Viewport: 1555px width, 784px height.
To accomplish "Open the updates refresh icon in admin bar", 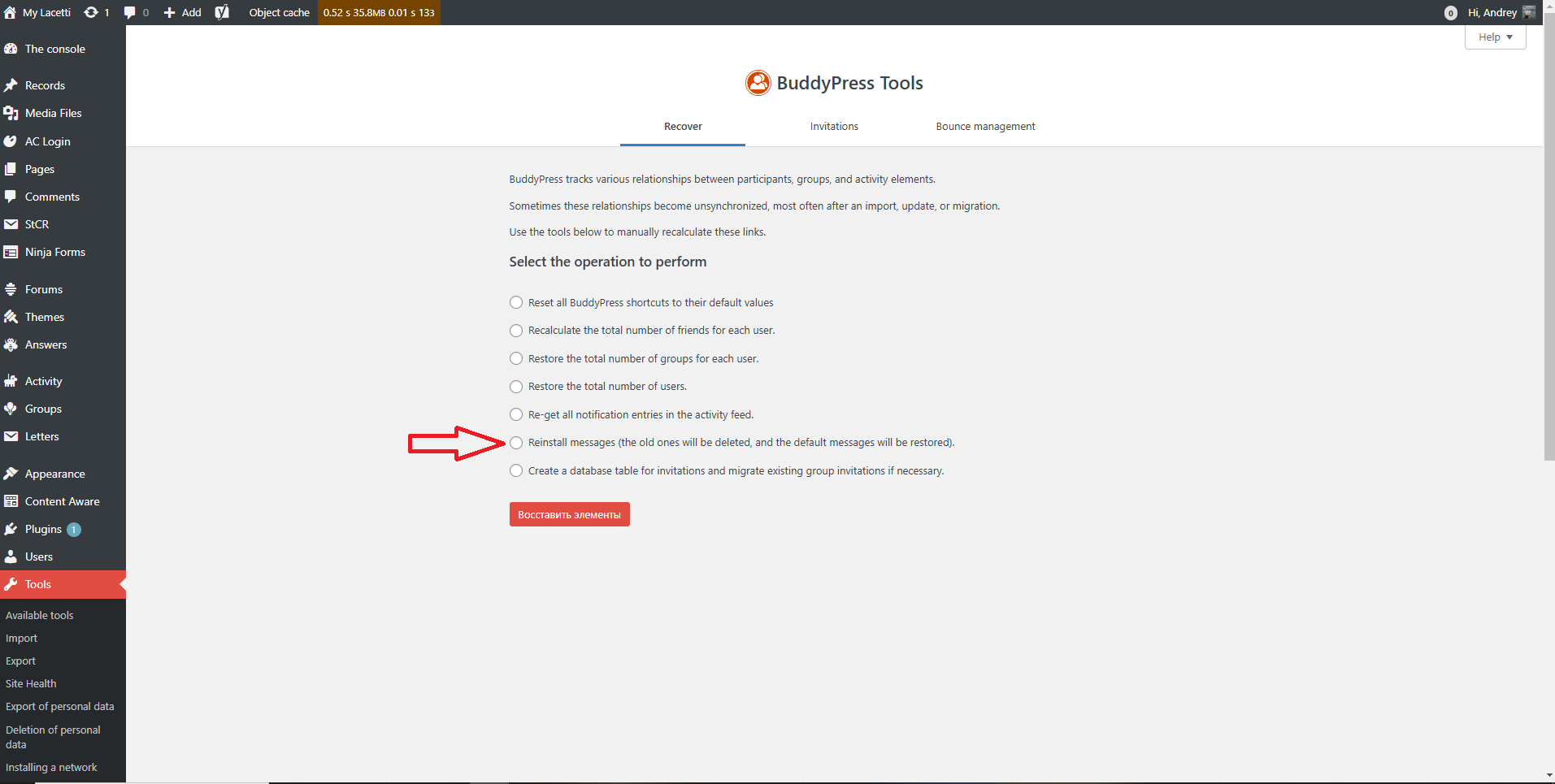I will [x=91, y=12].
